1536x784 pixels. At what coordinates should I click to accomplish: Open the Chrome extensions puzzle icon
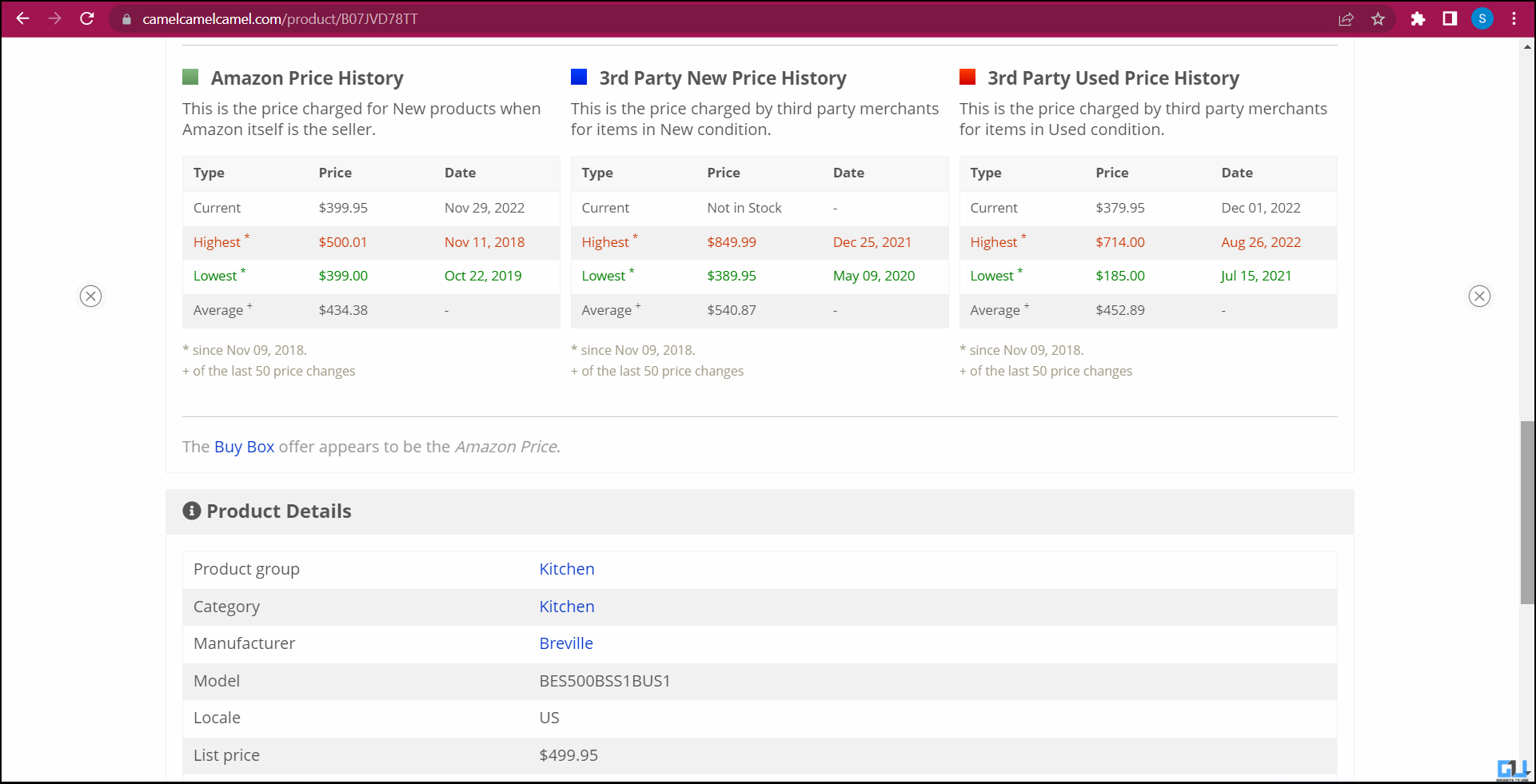pyautogui.click(x=1418, y=18)
